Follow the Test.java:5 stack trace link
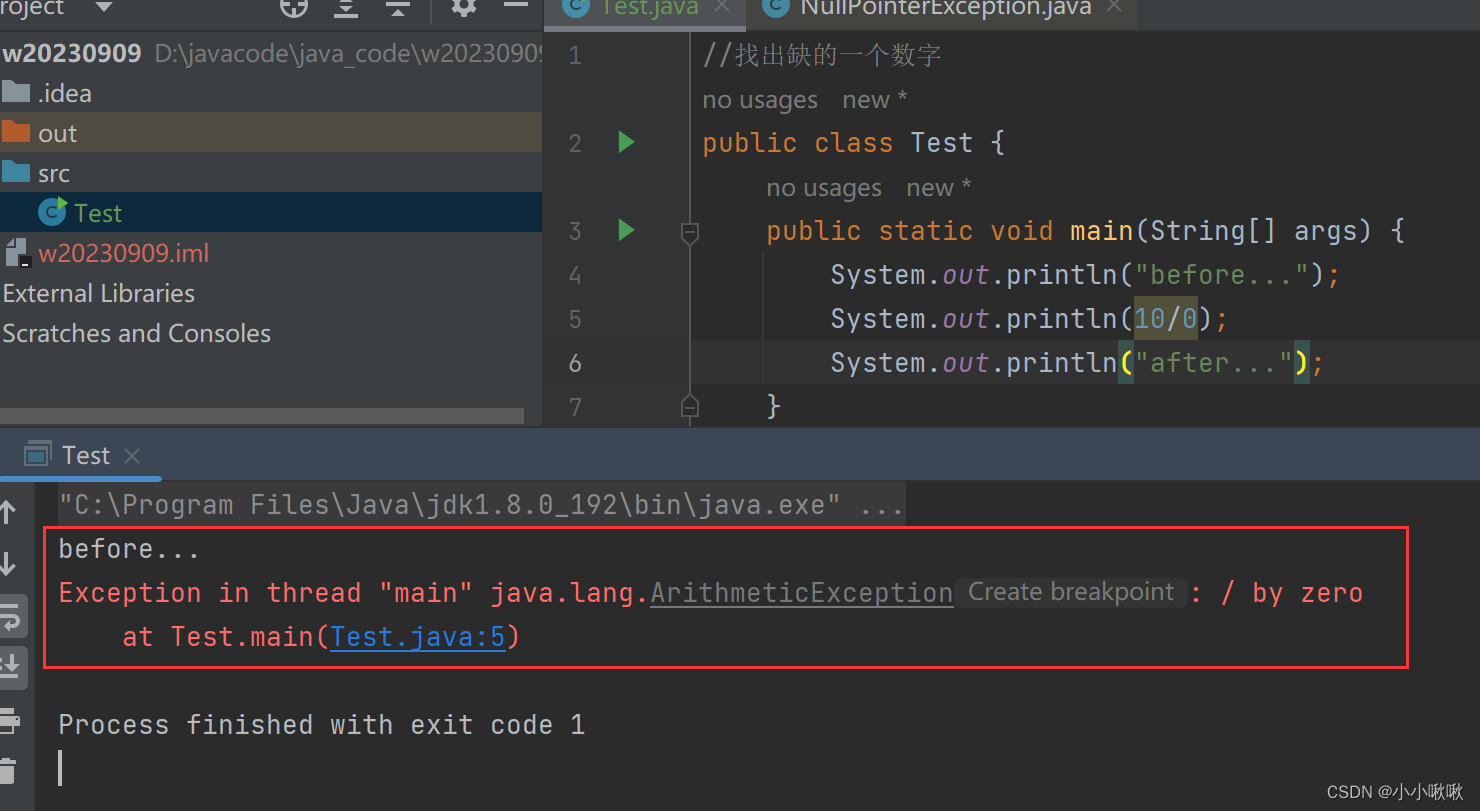The image size is (1480, 811). click(417, 637)
